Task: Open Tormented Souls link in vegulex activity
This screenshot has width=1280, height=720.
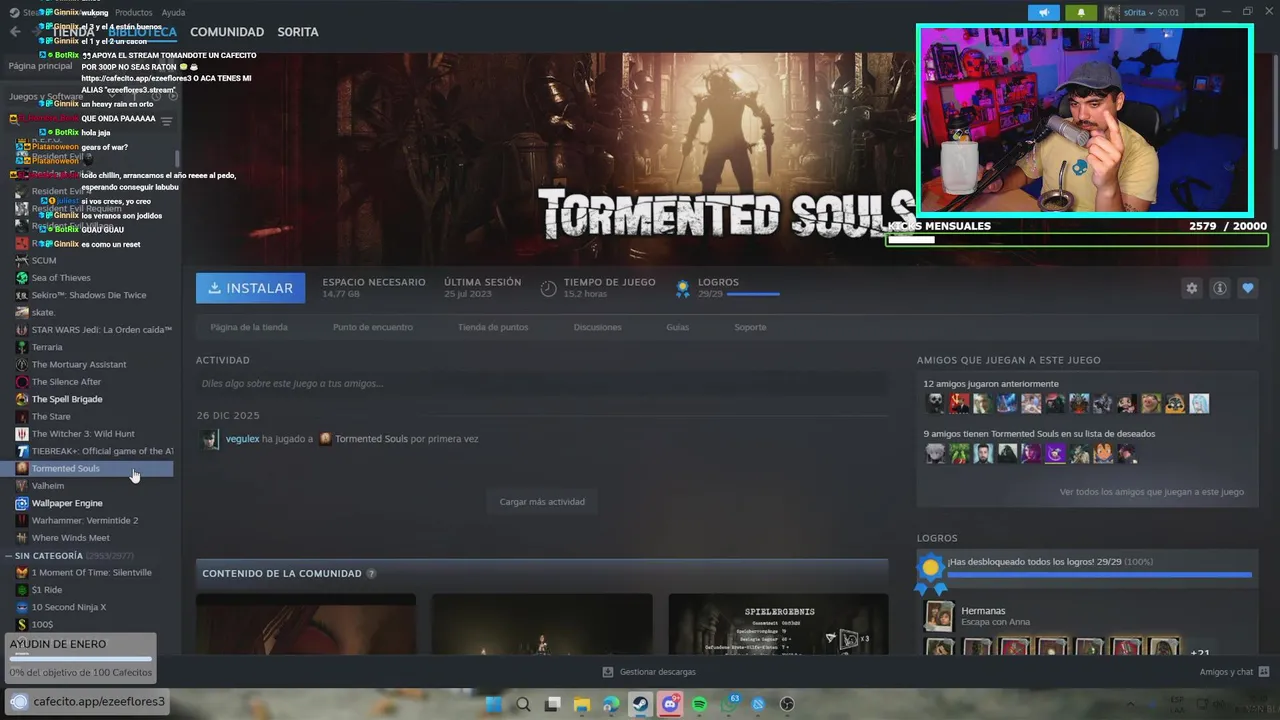Action: coord(371,439)
